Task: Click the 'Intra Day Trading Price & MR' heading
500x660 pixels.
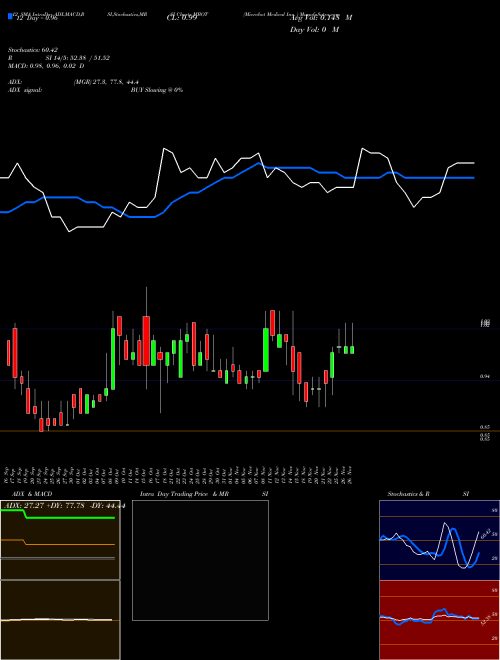Action: (184, 494)
